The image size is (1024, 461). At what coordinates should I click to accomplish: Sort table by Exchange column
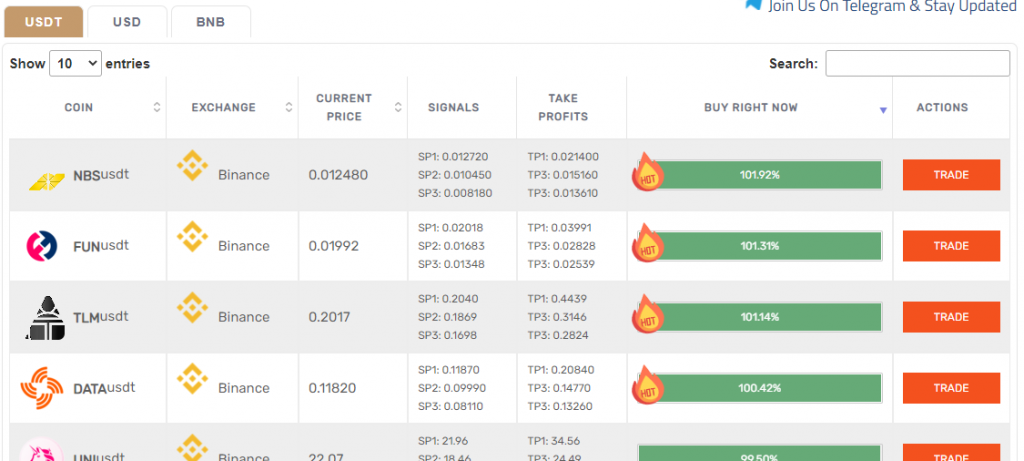[x=289, y=108]
